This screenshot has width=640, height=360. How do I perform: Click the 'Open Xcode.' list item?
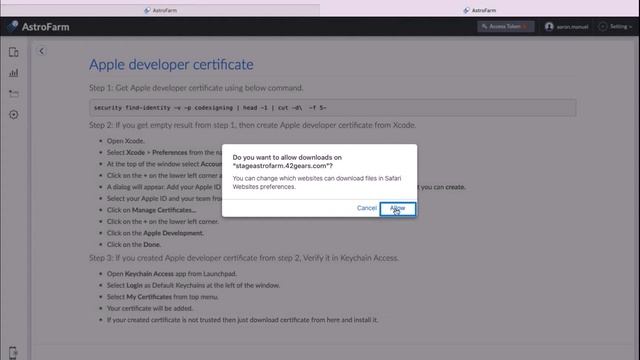pos(126,141)
